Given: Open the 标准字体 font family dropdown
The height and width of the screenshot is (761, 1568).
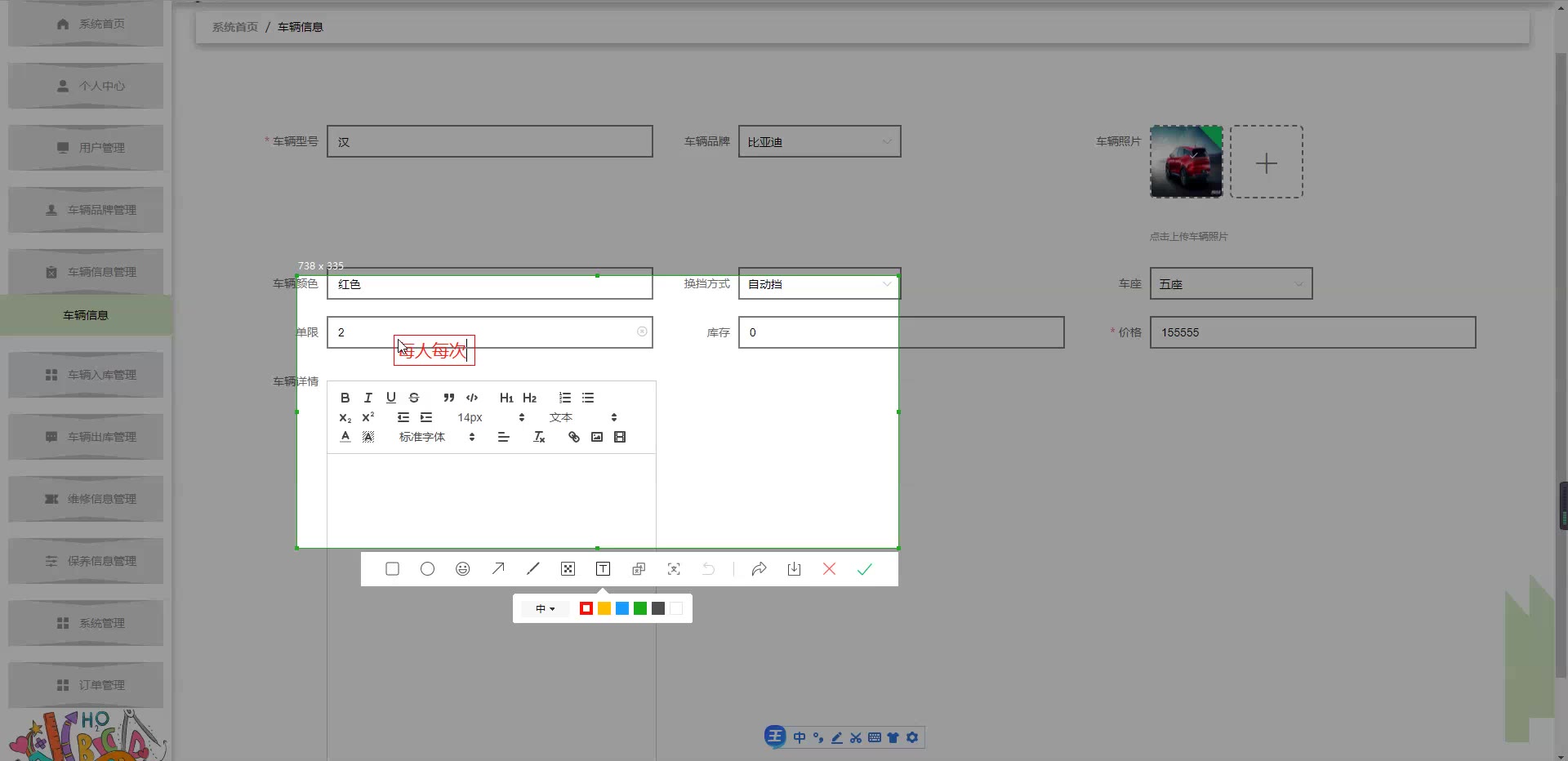Looking at the screenshot, I should (x=437, y=437).
